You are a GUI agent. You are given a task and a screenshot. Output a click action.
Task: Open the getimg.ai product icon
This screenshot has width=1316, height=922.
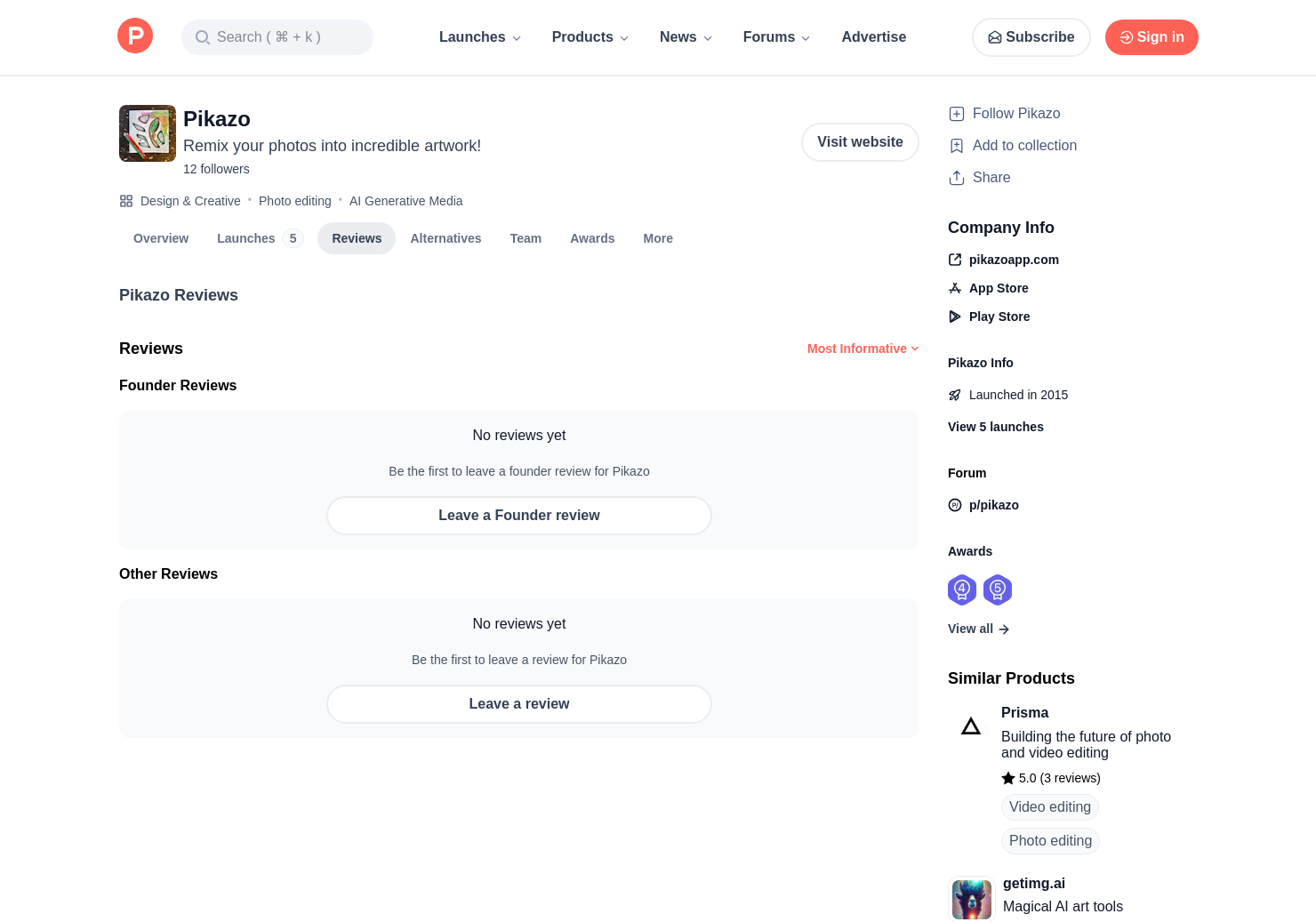pyautogui.click(x=972, y=899)
